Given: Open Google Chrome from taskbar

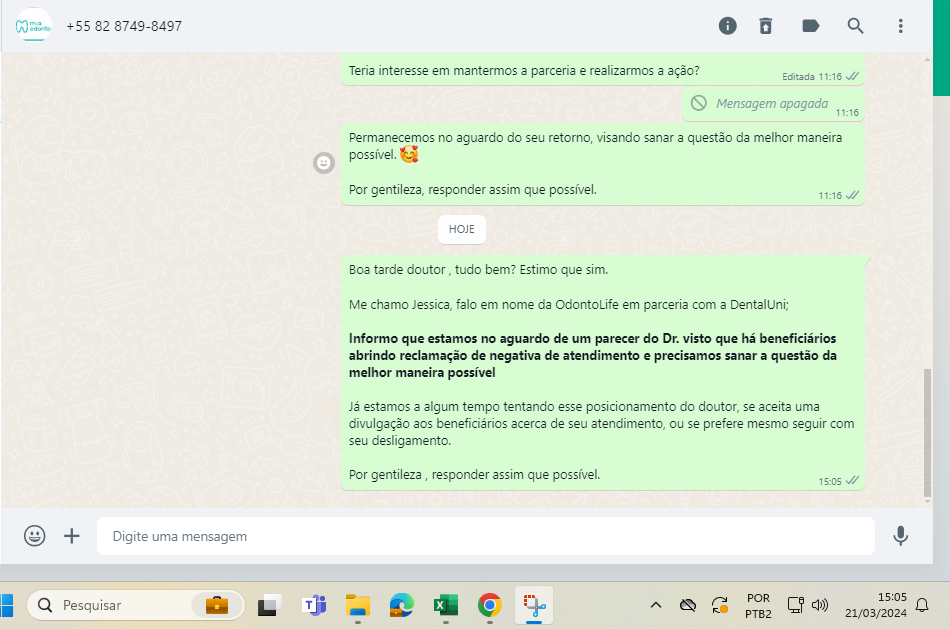Looking at the screenshot, I should tap(490, 605).
